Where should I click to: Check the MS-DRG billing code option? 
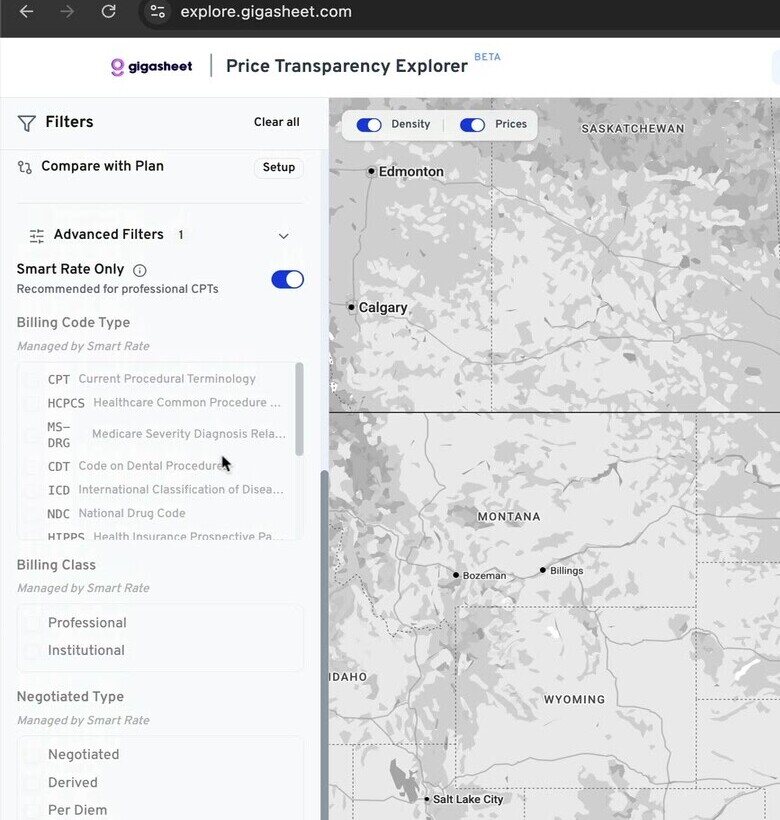click(32, 435)
